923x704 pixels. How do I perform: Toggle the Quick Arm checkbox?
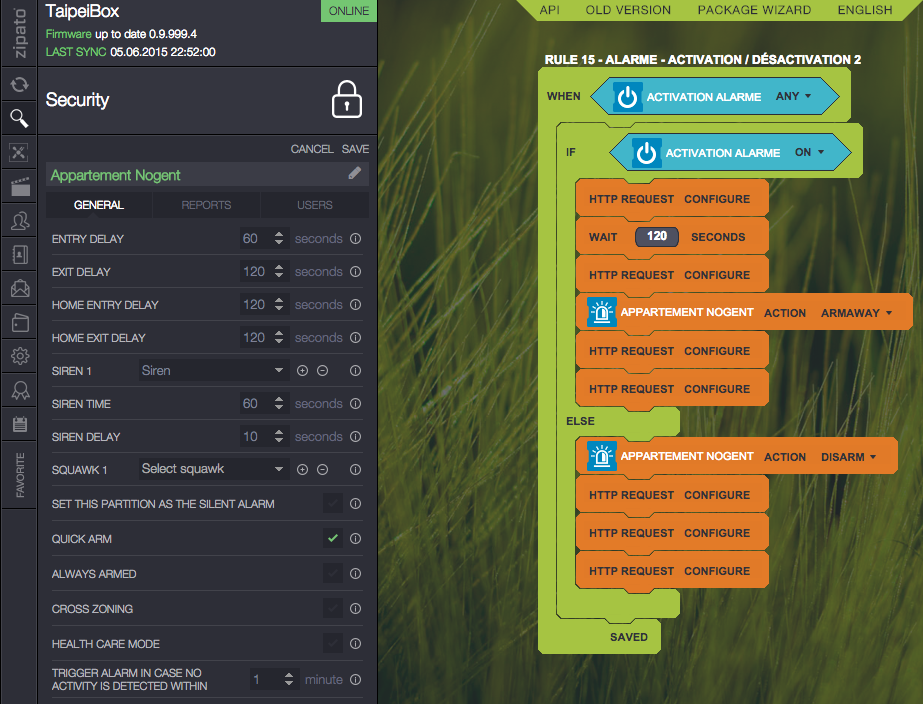point(333,539)
